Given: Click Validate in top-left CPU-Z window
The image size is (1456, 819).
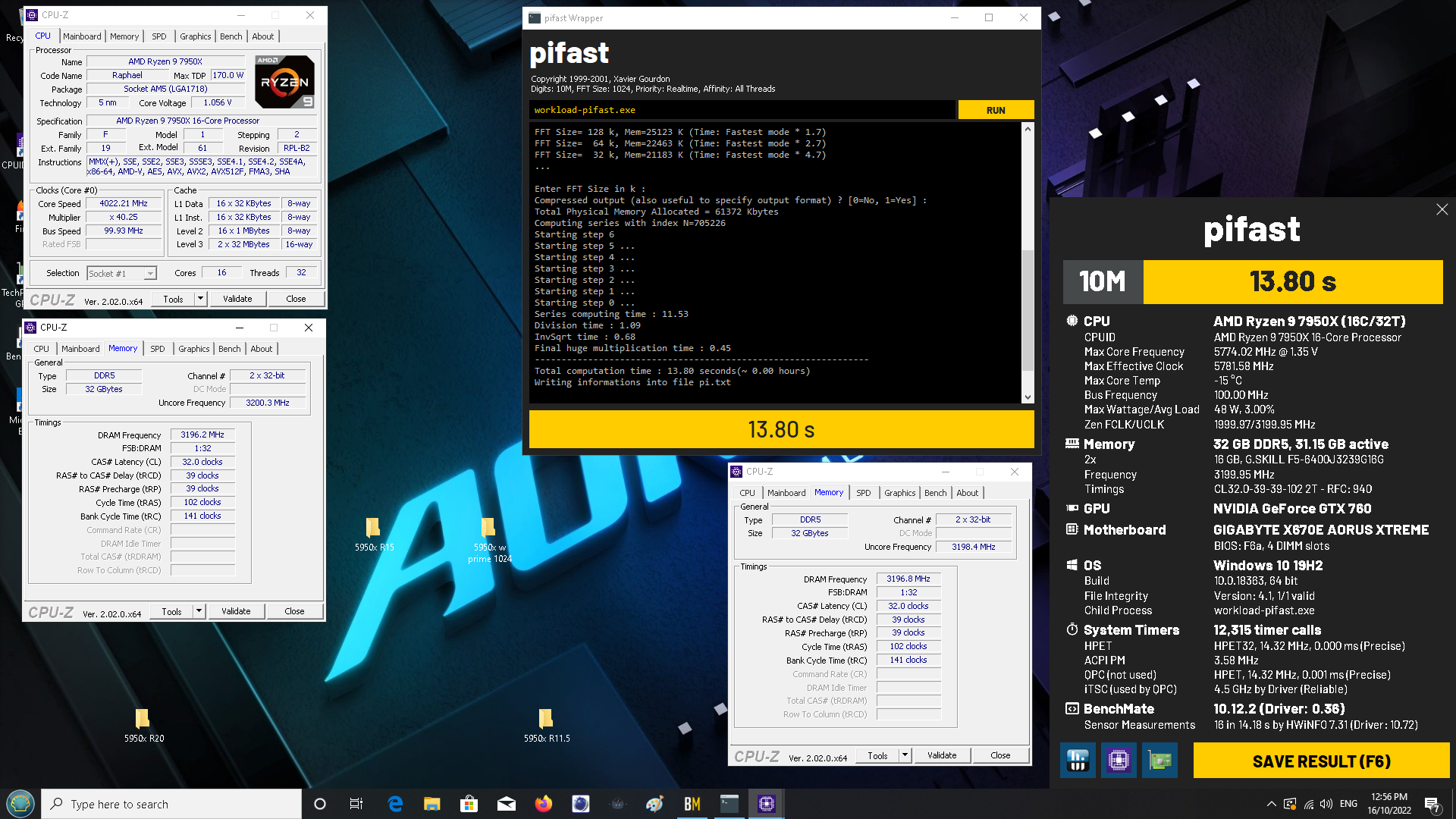Looking at the screenshot, I should coord(237,299).
